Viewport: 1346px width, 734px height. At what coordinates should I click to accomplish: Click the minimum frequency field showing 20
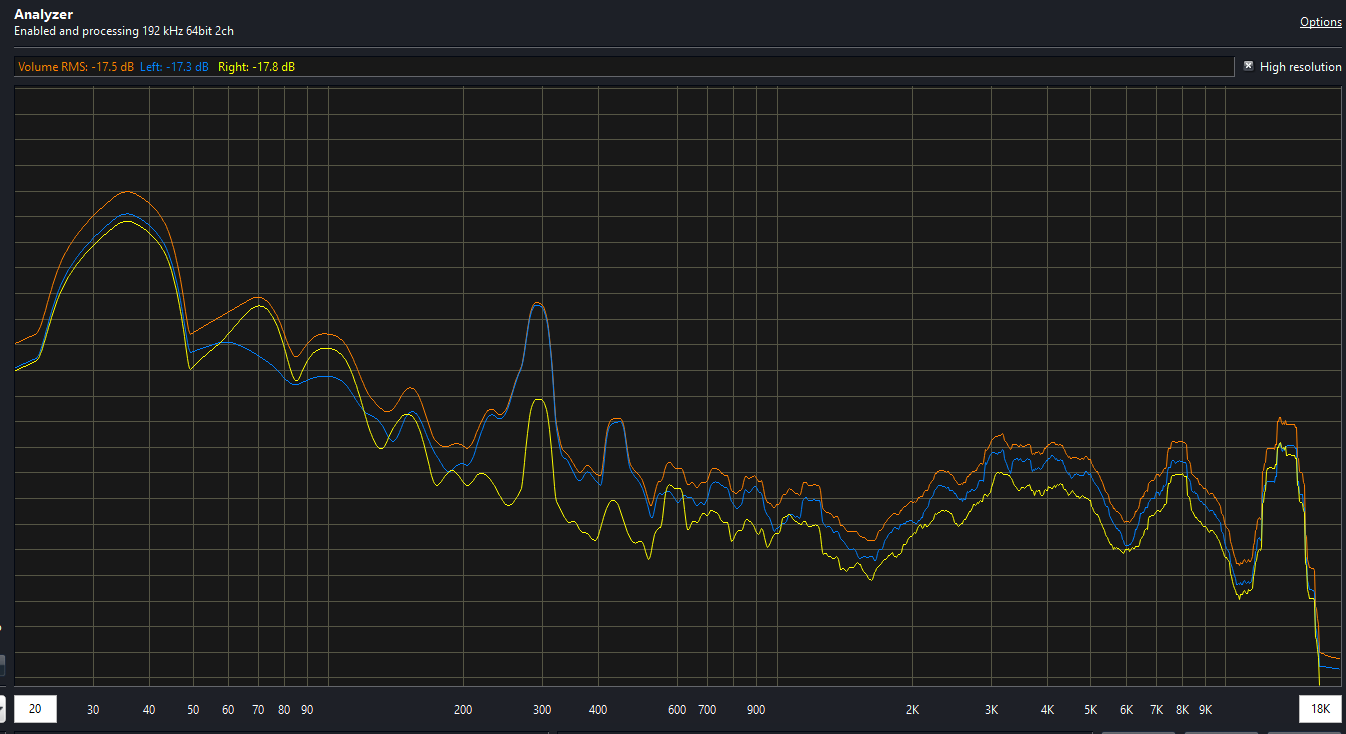(x=35, y=709)
